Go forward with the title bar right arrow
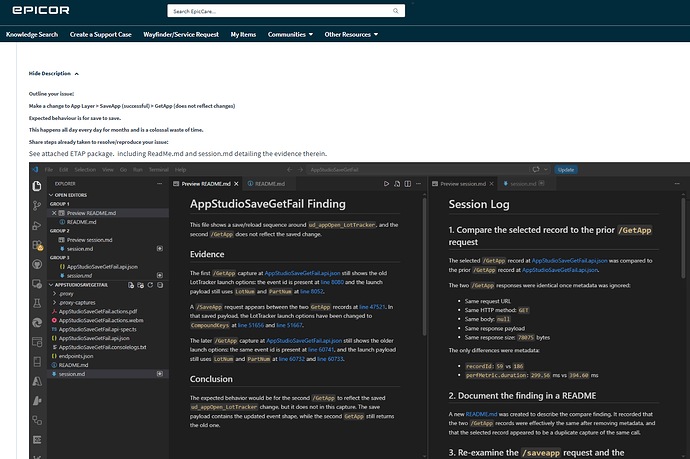The image size is (690, 459). pyautogui.click(x=300, y=170)
